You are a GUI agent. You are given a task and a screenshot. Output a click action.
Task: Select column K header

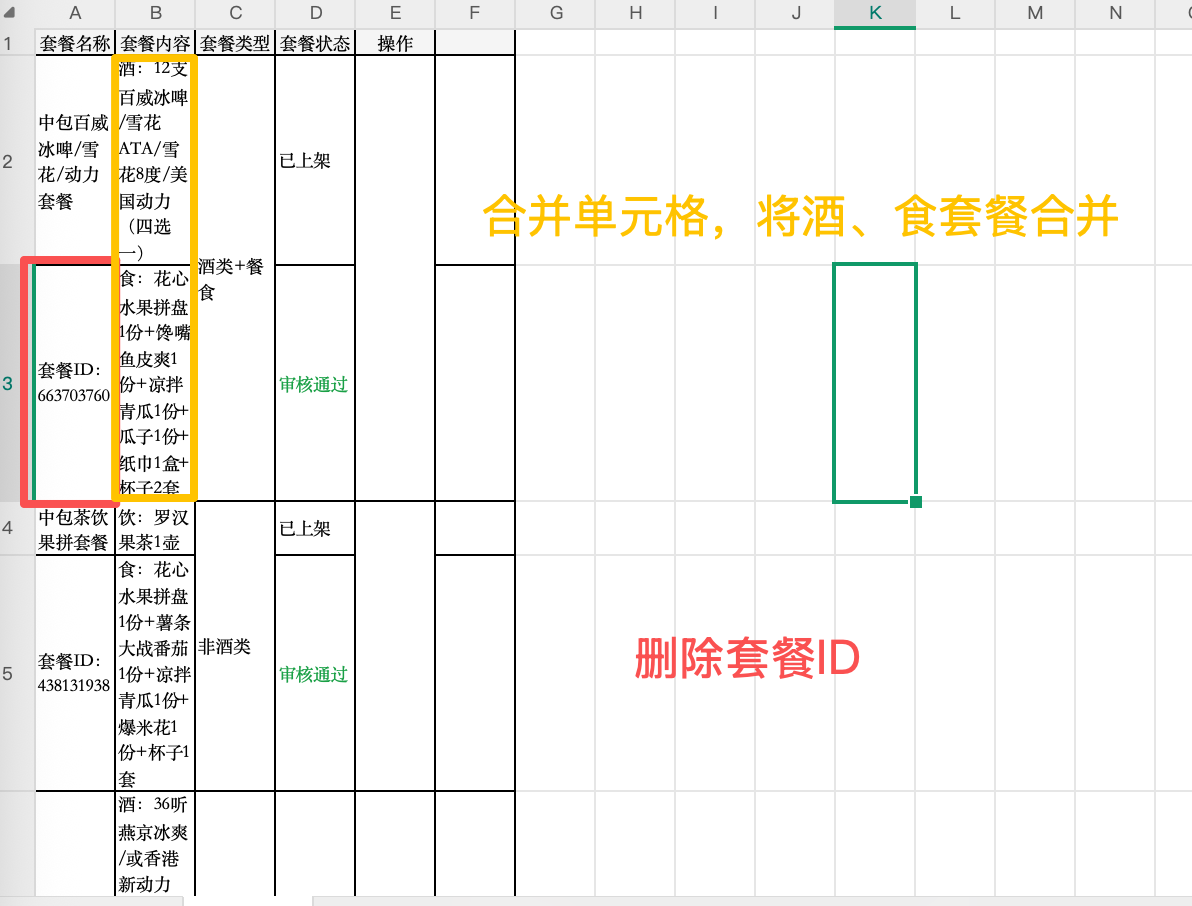[875, 14]
